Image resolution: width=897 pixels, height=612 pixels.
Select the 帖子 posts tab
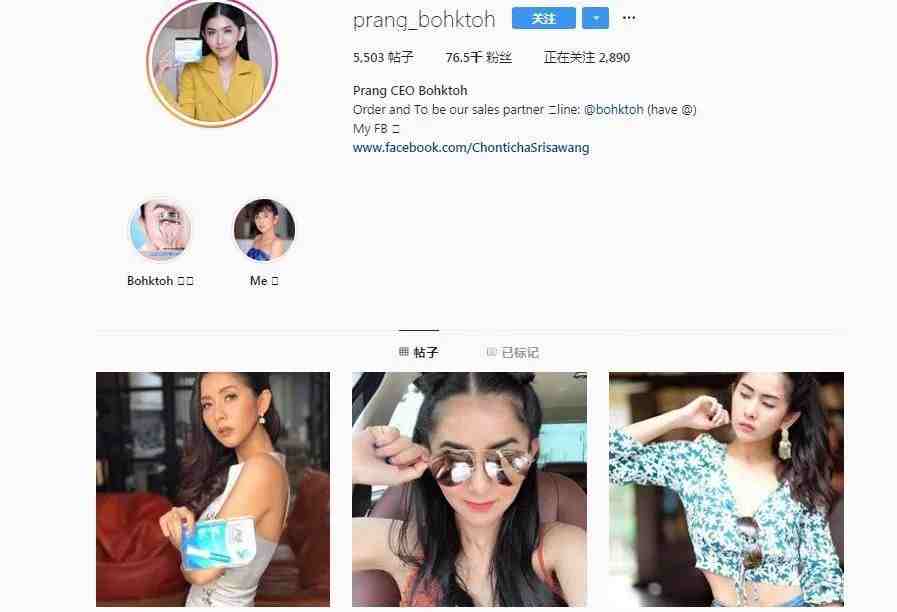(419, 352)
